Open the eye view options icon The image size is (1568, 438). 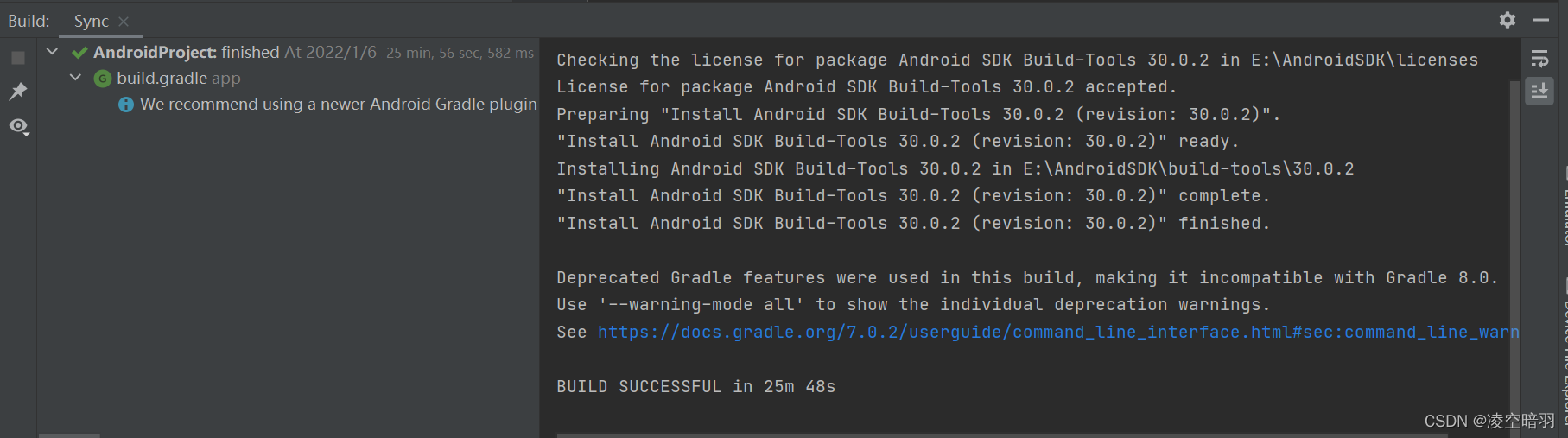18,127
